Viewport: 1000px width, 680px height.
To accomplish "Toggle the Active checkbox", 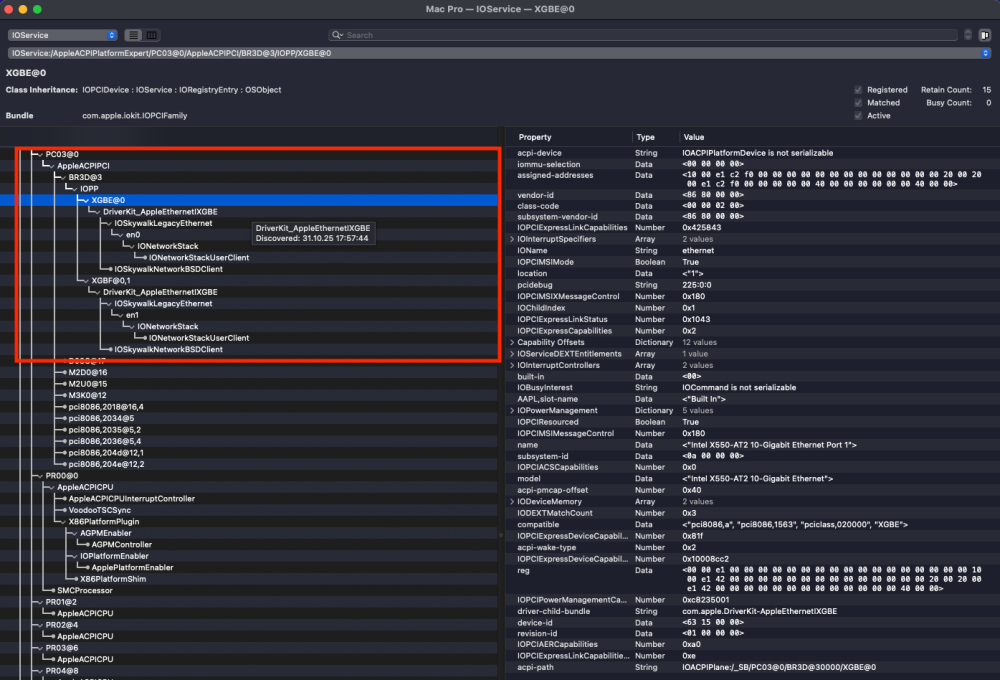I will click(x=858, y=115).
